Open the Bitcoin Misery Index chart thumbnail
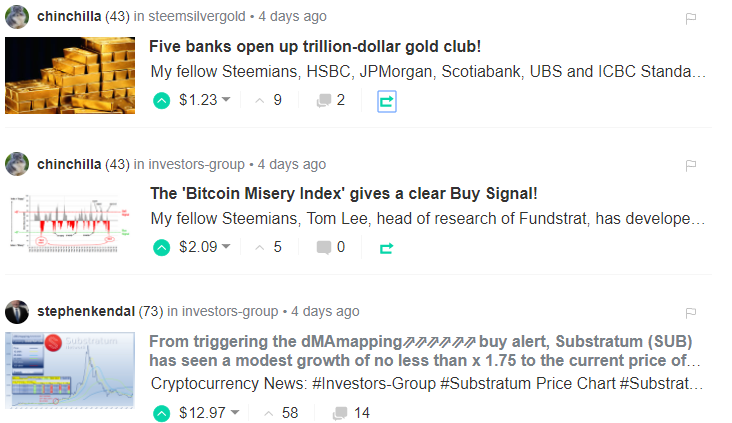 point(70,222)
